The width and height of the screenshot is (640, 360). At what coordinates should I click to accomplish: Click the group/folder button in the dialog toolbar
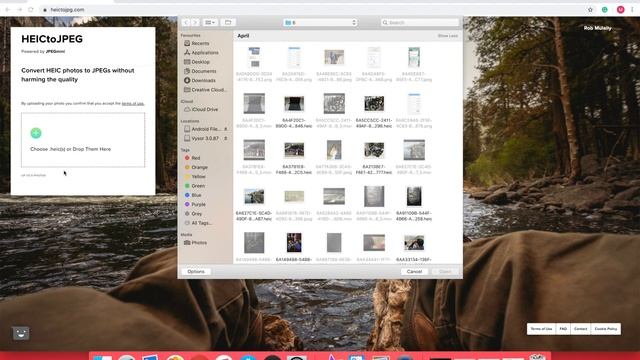[228, 22]
